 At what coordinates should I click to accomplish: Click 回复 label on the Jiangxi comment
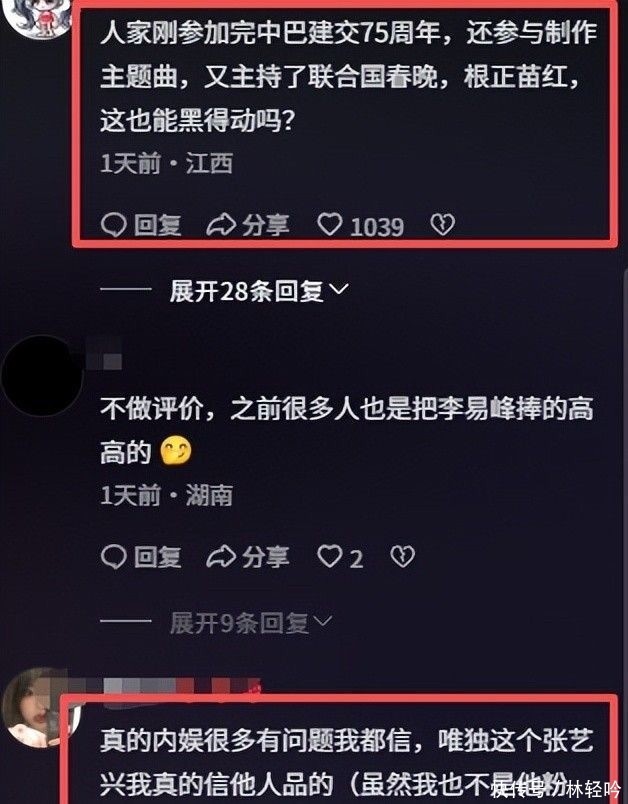157,225
